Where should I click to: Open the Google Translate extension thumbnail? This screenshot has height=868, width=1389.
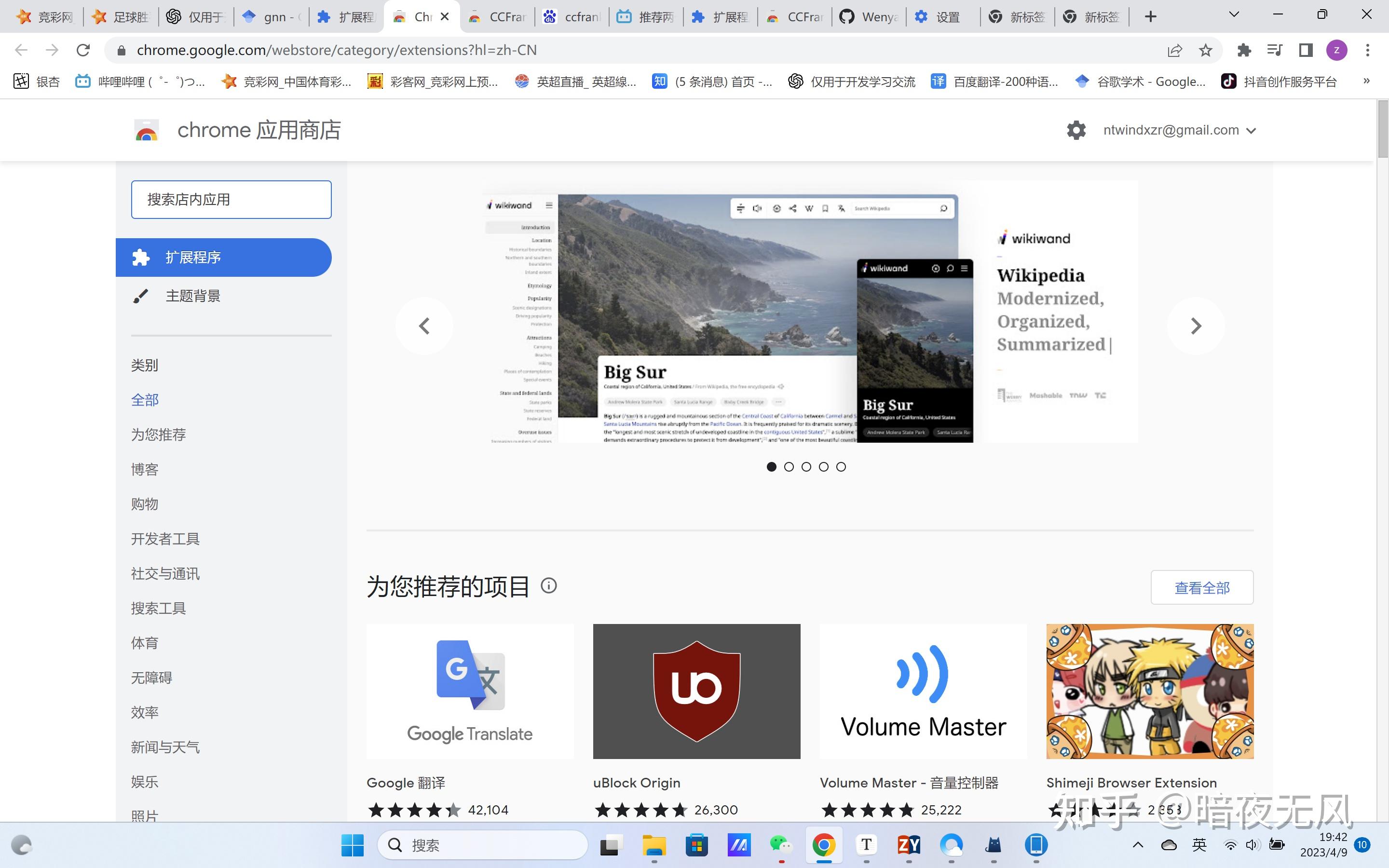470,691
